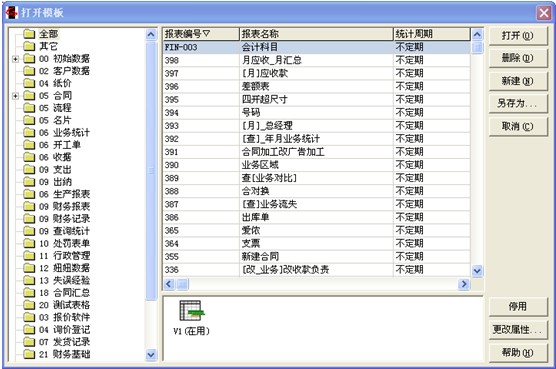The width and height of the screenshot is (556, 369).
Task: Expand the 00 初始数据 tree node
Action: 15,59
